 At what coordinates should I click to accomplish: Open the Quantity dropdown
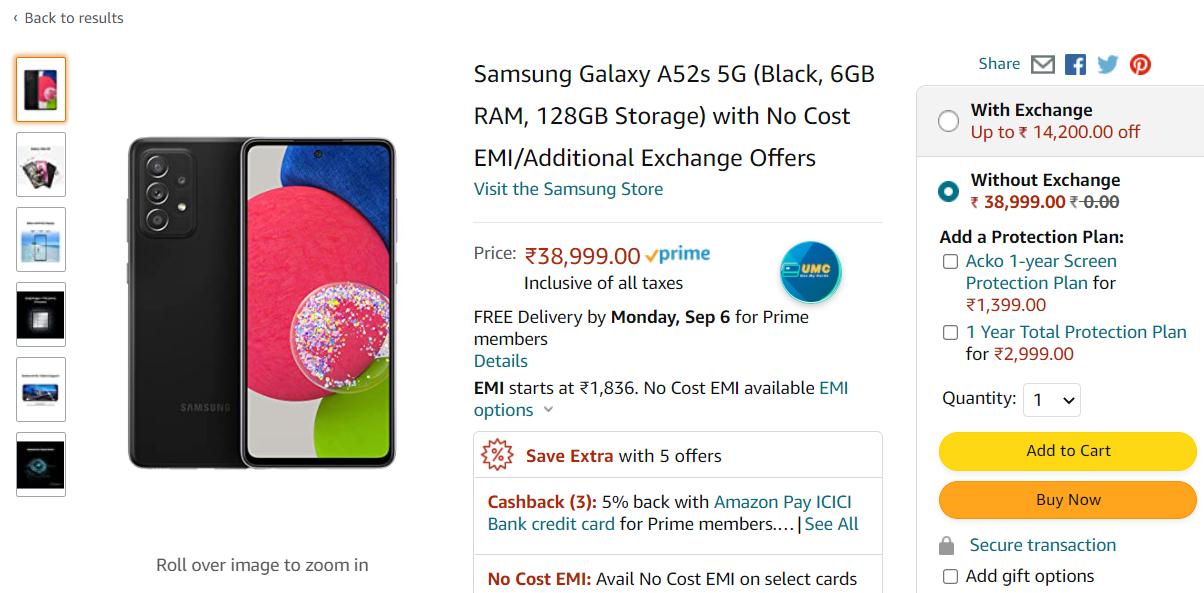pyautogui.click(x=1052, y=400)
